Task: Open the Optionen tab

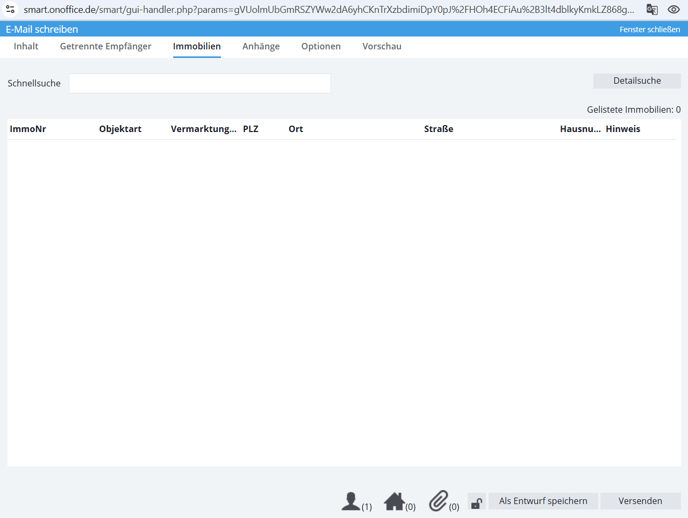Action: tap(321, 46)
